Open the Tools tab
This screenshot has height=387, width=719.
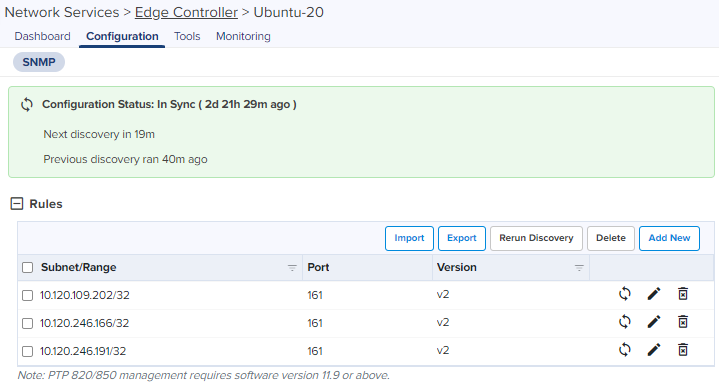point(187,36)
